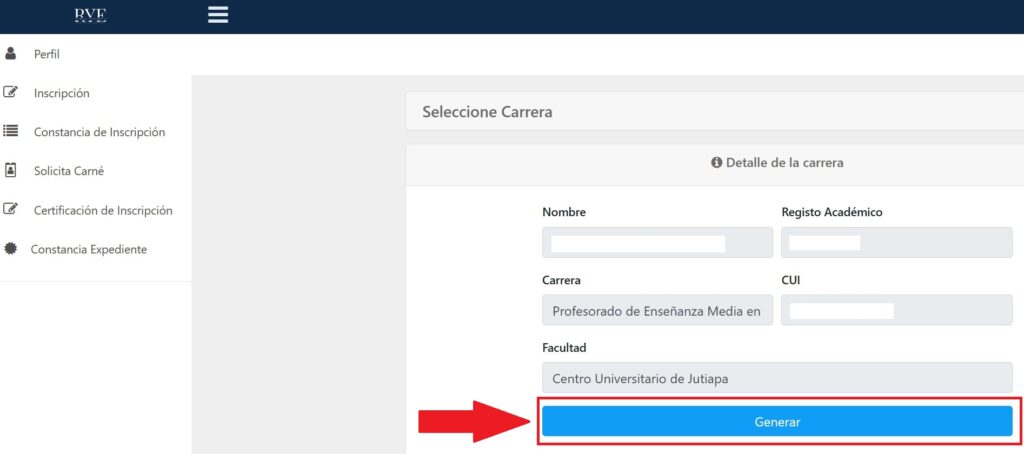The width and height of the screenshot is (1024, 454).
Task: Click the hamburger menu icon
Action: (218, 15)
